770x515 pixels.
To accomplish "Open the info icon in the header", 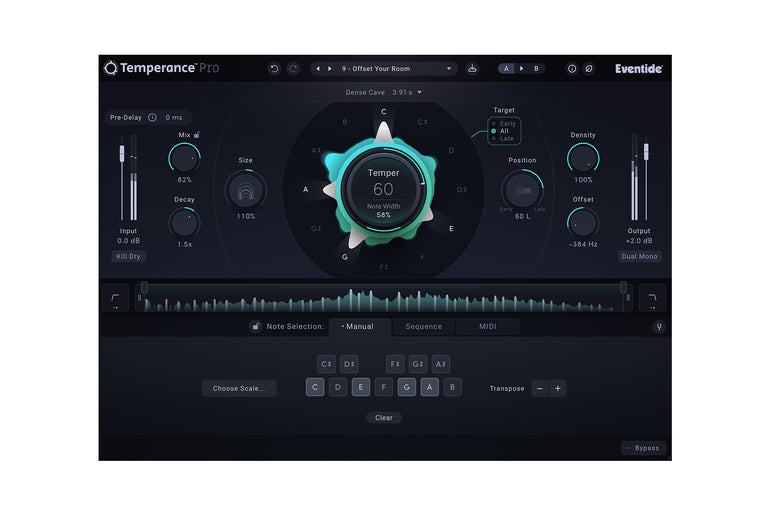I will (572, 69).
